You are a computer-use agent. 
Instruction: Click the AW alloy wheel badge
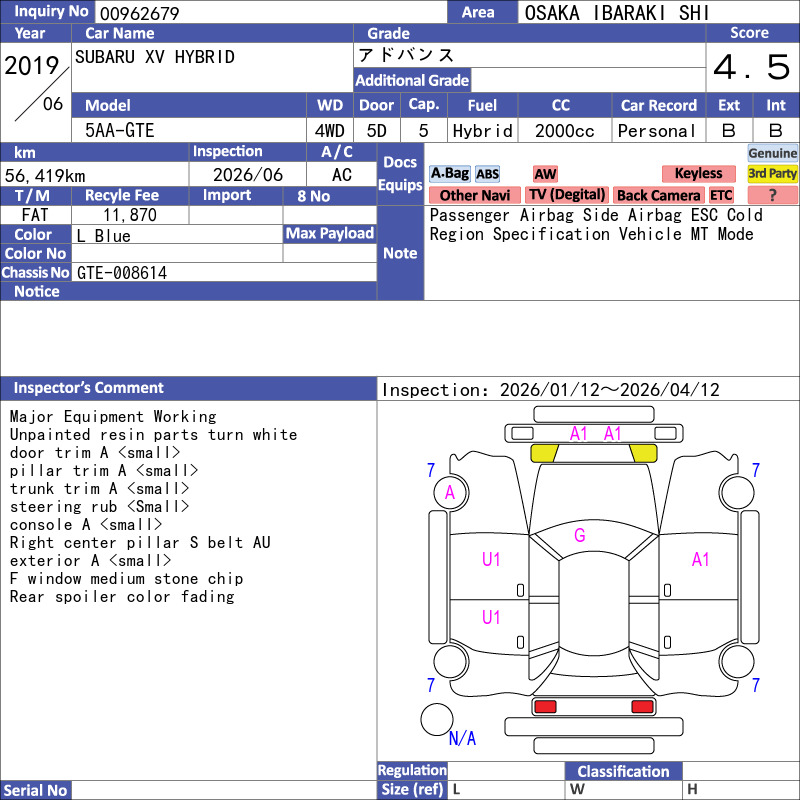tap(545, 174)
